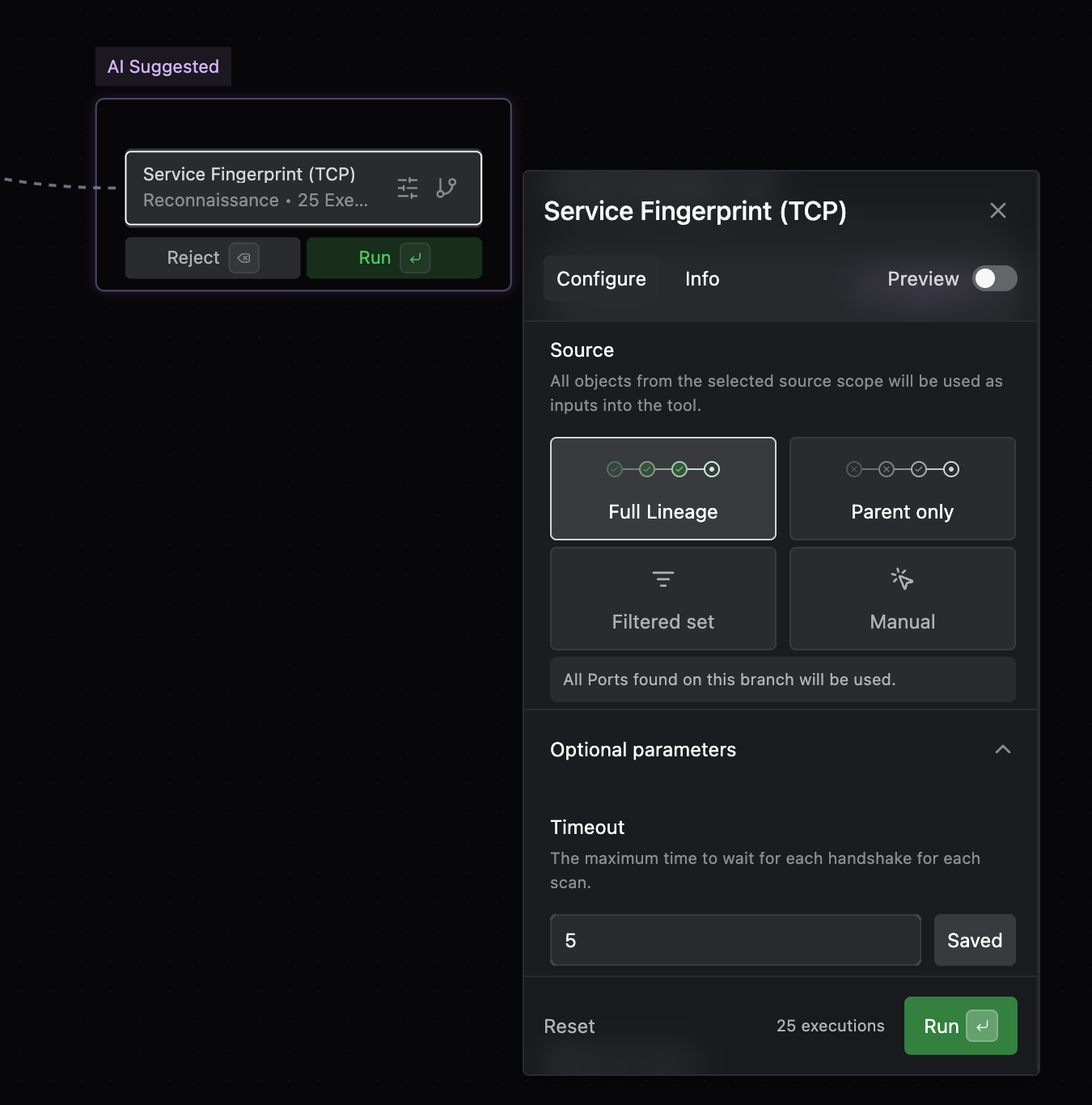
Task: Run the suggested Service Fingerprint node
Action: coord(393,258)
